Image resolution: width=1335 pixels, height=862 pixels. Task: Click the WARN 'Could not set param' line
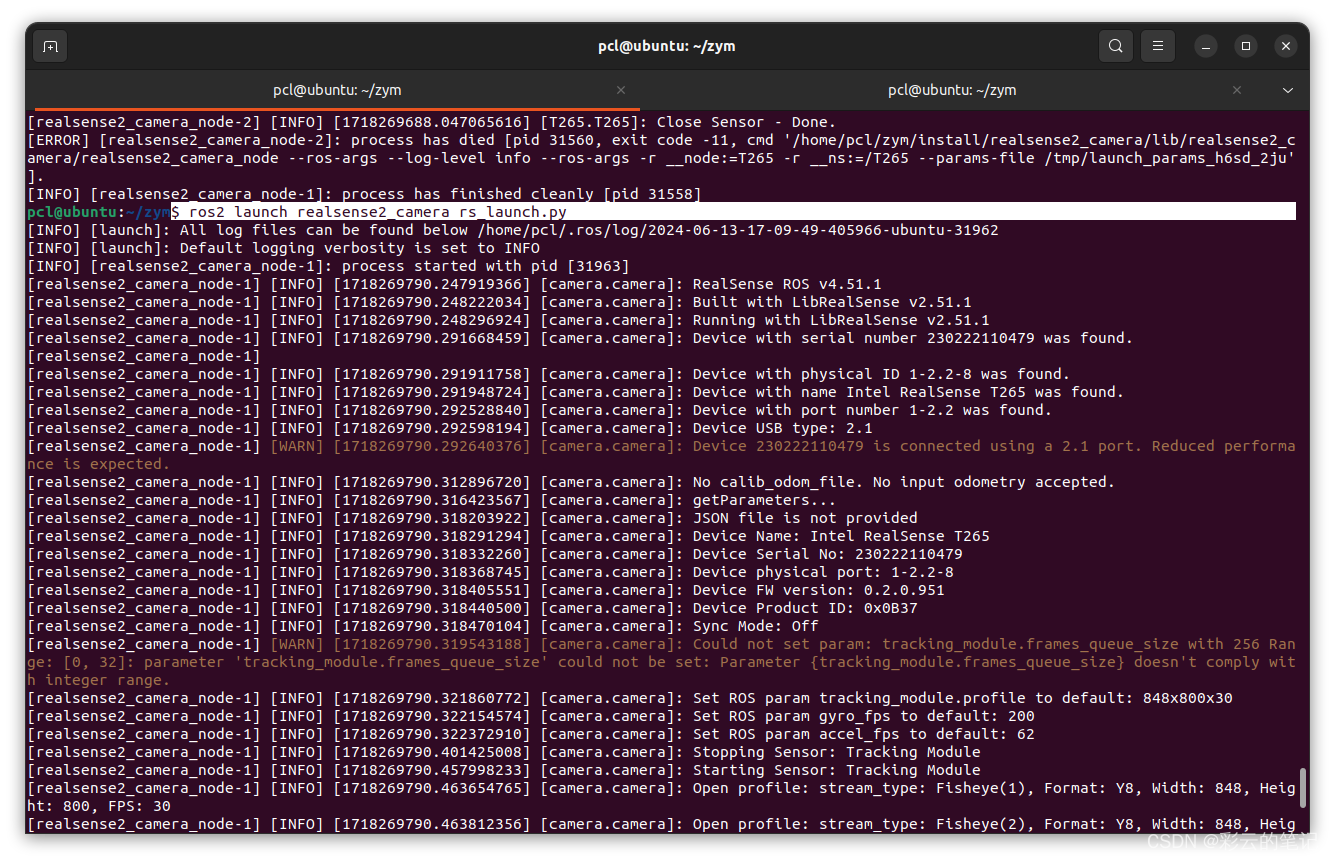click(661, 662)
